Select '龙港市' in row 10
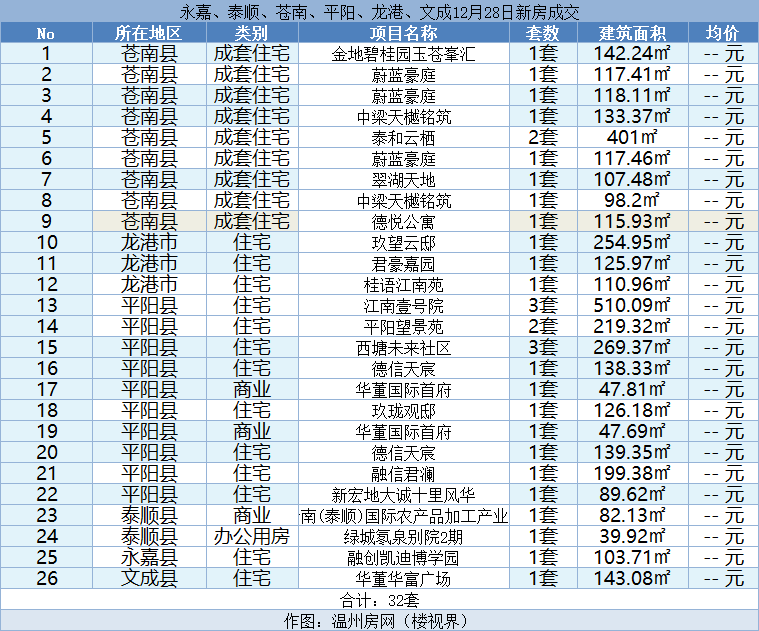Screen dimensions: 759x631 (x=149, y=242)
